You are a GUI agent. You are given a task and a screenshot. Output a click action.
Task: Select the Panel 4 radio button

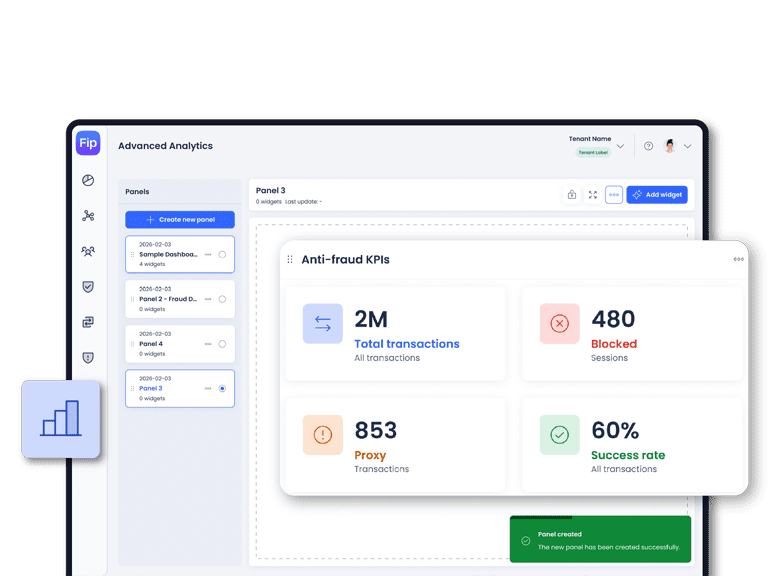(x=222, y=344)
